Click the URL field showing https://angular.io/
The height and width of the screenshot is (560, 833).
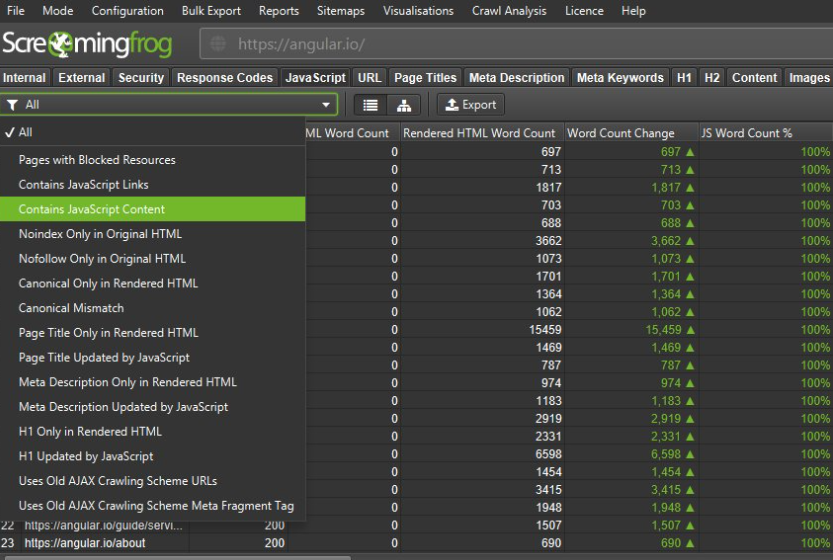[x=516, y=44]
